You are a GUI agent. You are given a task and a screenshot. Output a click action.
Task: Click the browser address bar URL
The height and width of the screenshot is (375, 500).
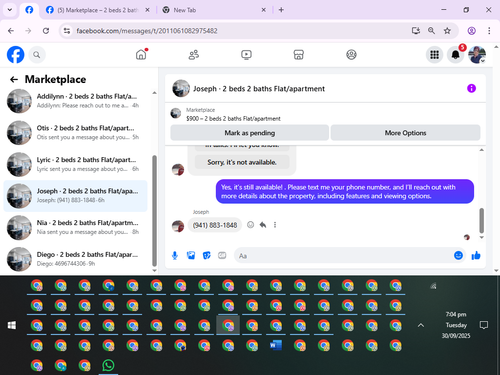147,31
